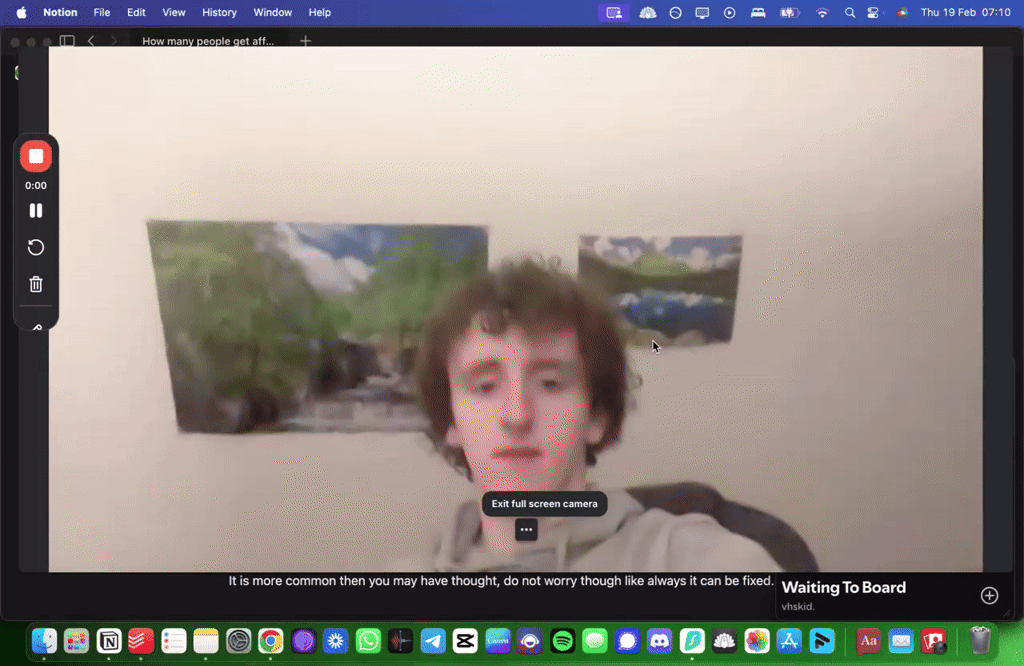This screenshot has height=666, width=1024.
Task: Open Control Center
Action: point(873,12)
